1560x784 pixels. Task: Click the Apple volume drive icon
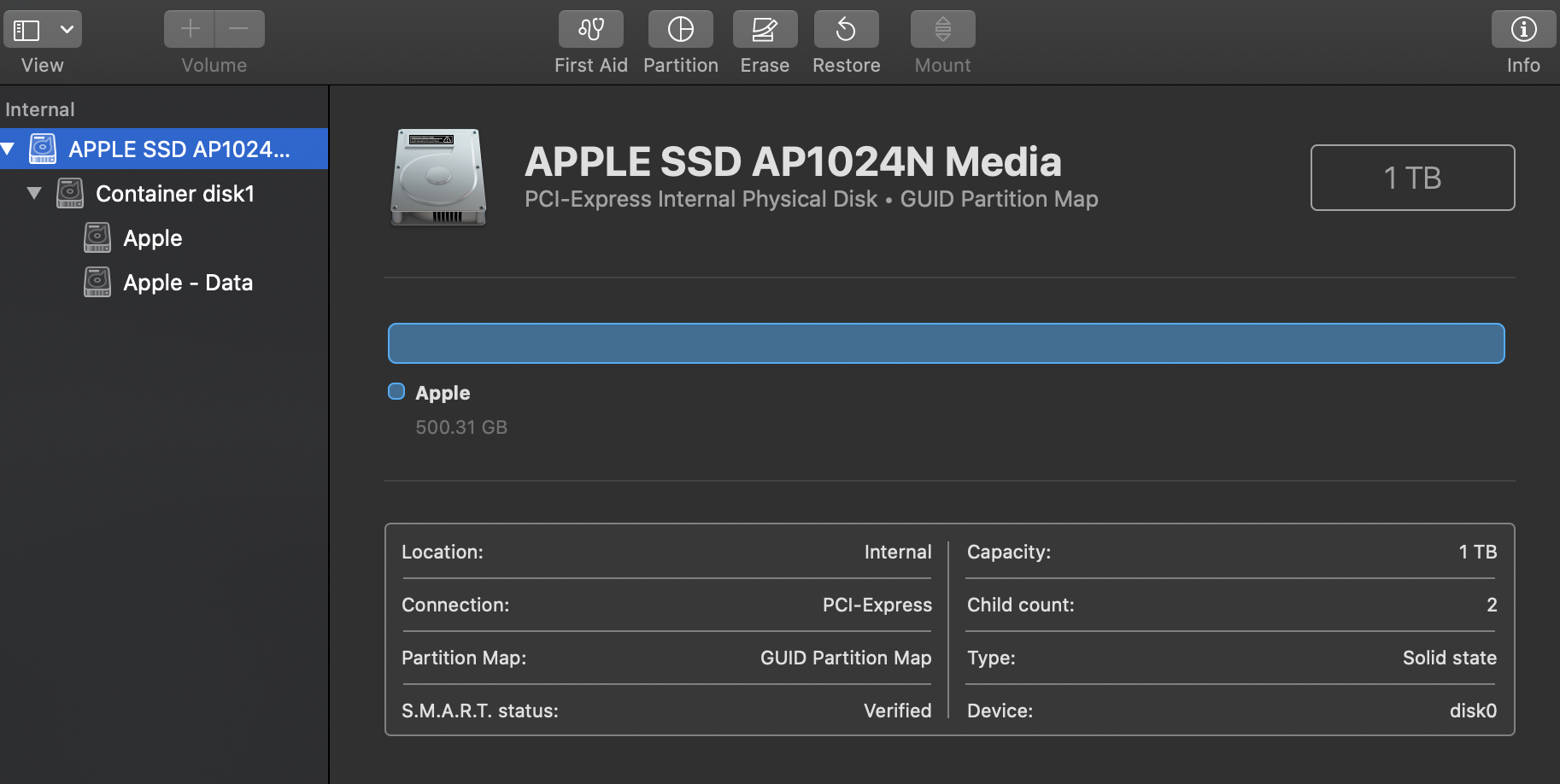pyautogui.click(x=97, y=237)
